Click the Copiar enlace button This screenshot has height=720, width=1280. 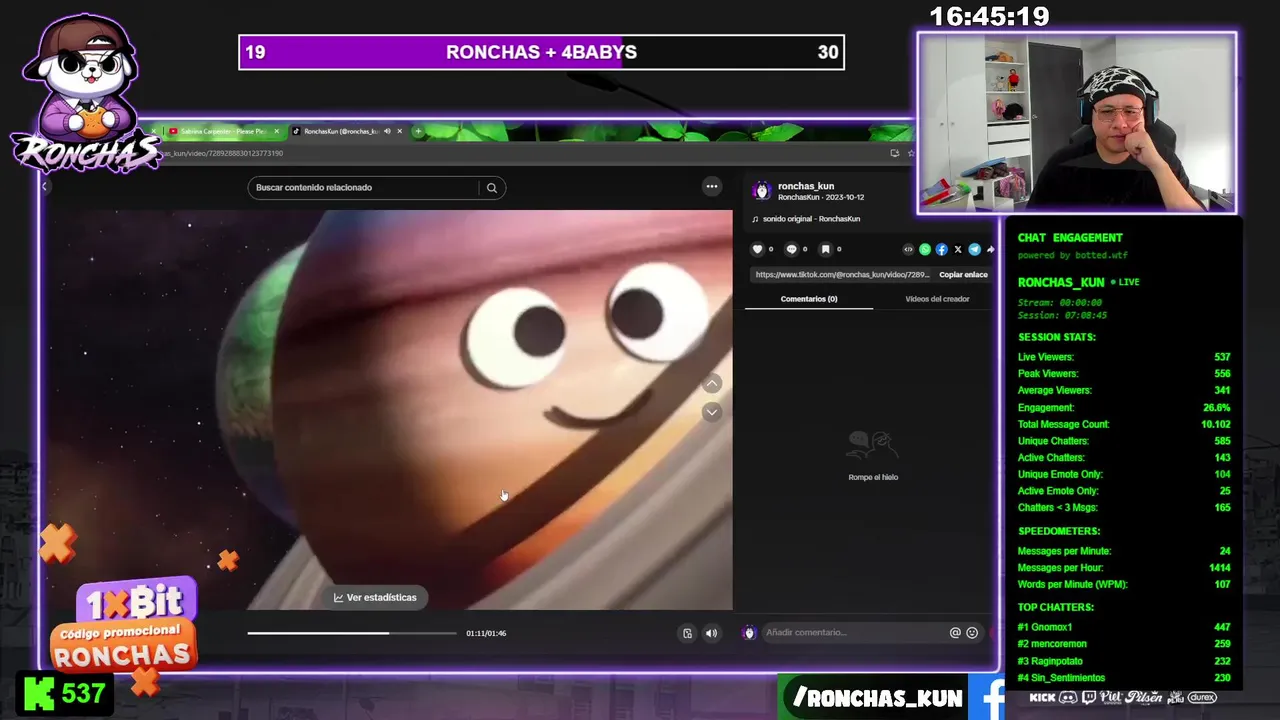pyautogui.click(x=963, y=275)
